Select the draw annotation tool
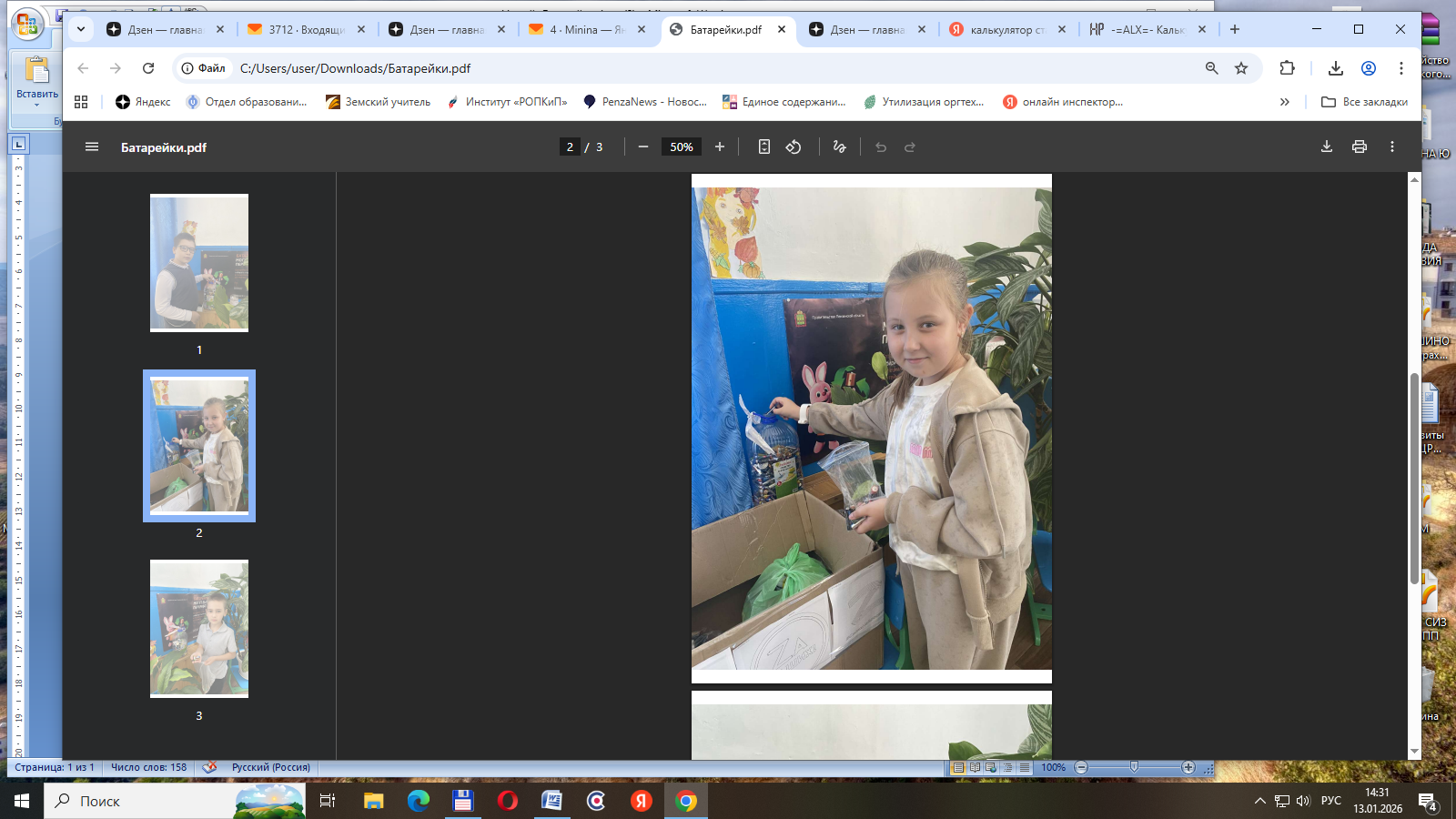This screenshot has width=1456, height=819. coord(839,147)
